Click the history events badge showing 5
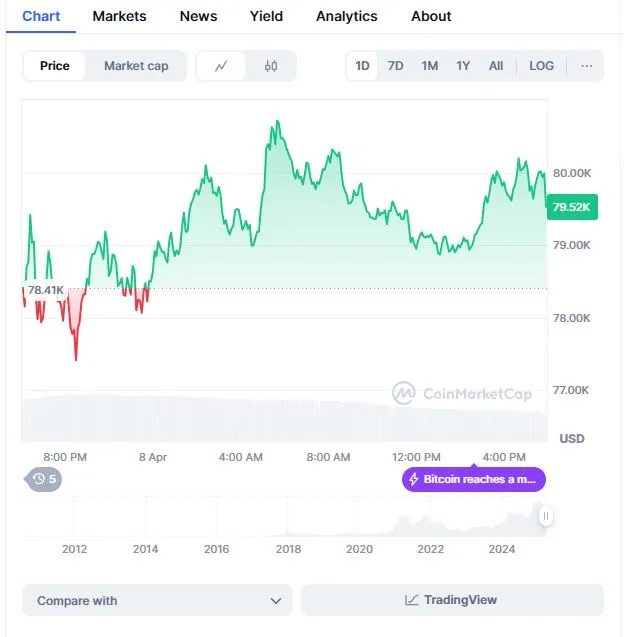The image size is (624, 637). point(44,479)
